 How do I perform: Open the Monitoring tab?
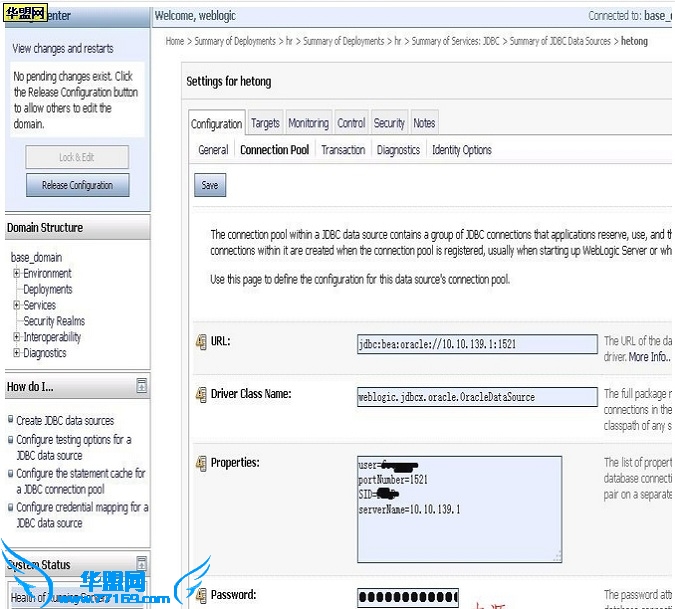(x=308, y=123)
